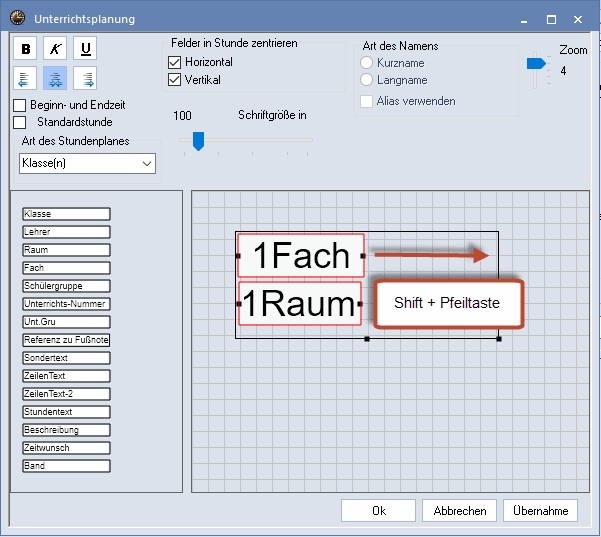Toggle italic formatting button
The image size is (601, 537).
(x=55, y=49)
